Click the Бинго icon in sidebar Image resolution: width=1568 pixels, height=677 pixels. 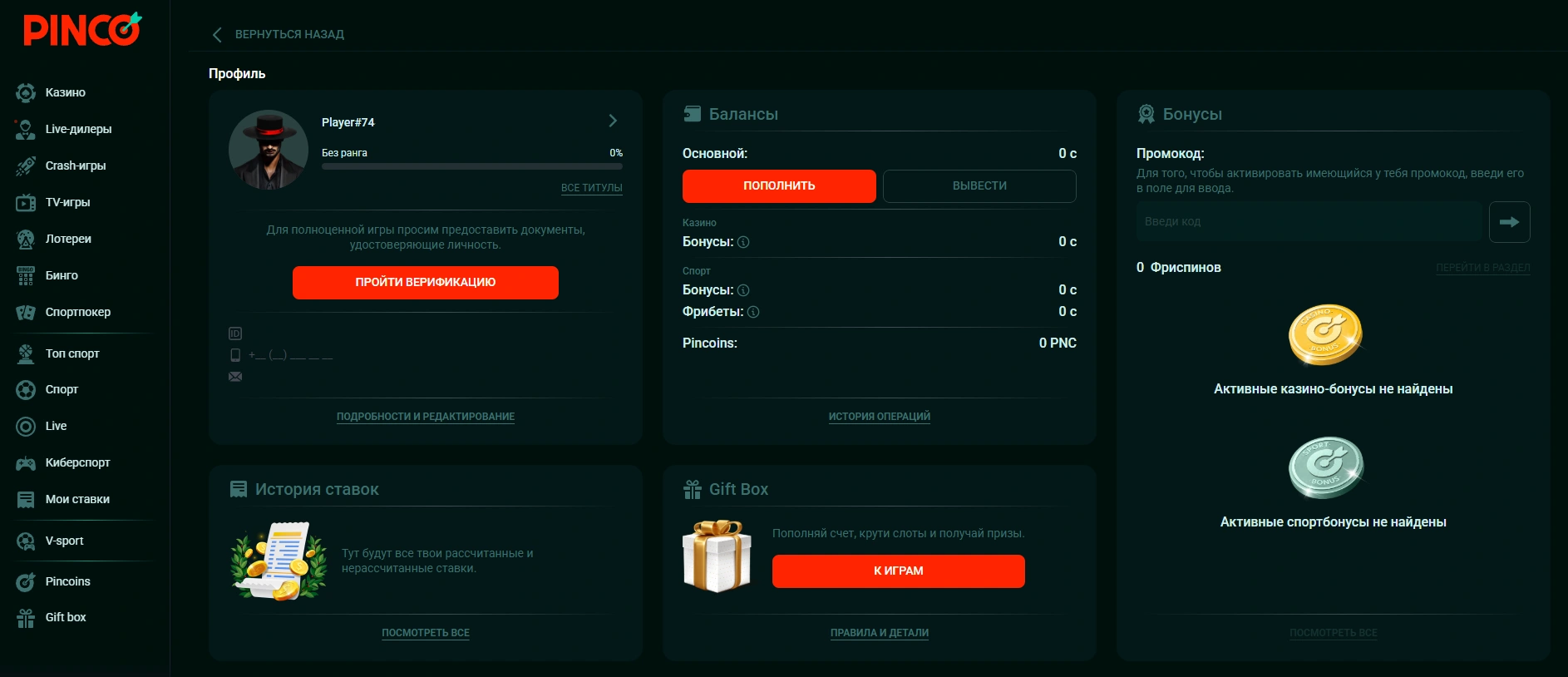click(x=26, y=275)
